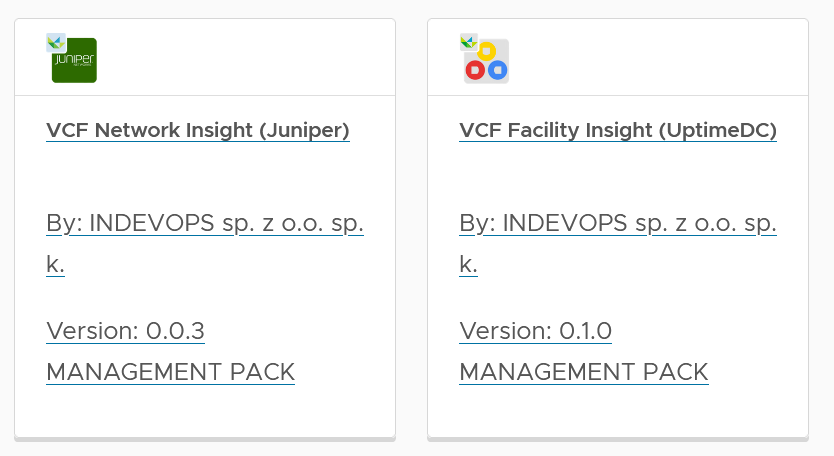The image size is (834, 456).
Task: Click the blue circle in the UptimeDC logo
Action: pyautogui.click(x=498, y=71)
